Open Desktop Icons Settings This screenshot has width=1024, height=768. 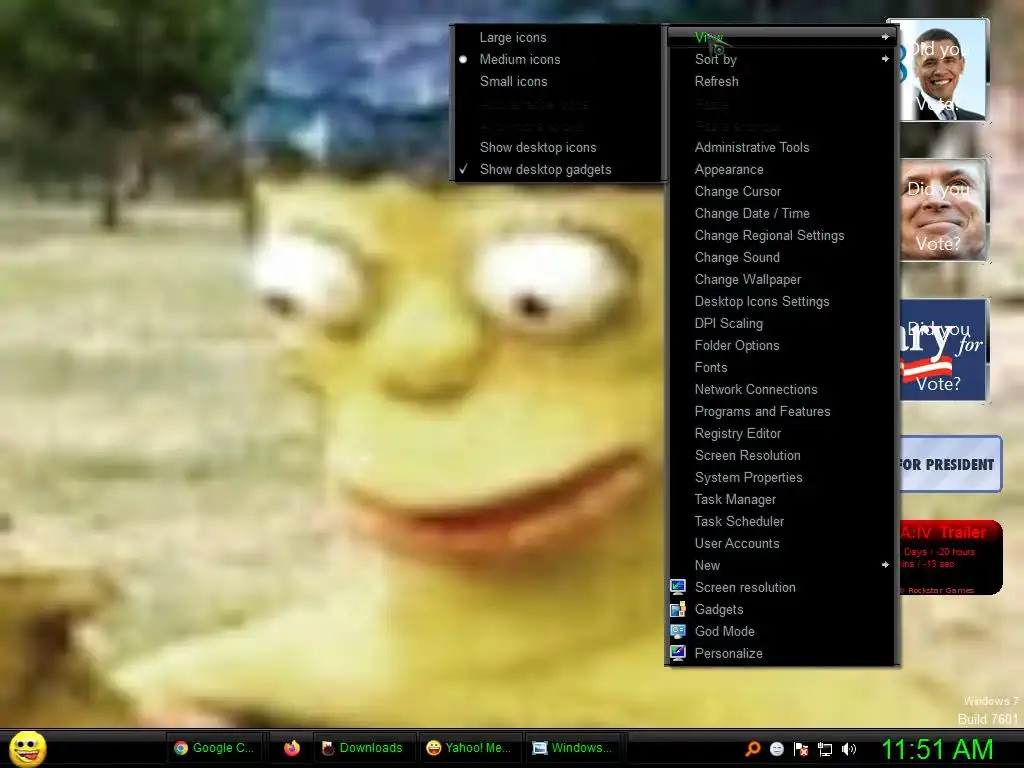[781, 302]
